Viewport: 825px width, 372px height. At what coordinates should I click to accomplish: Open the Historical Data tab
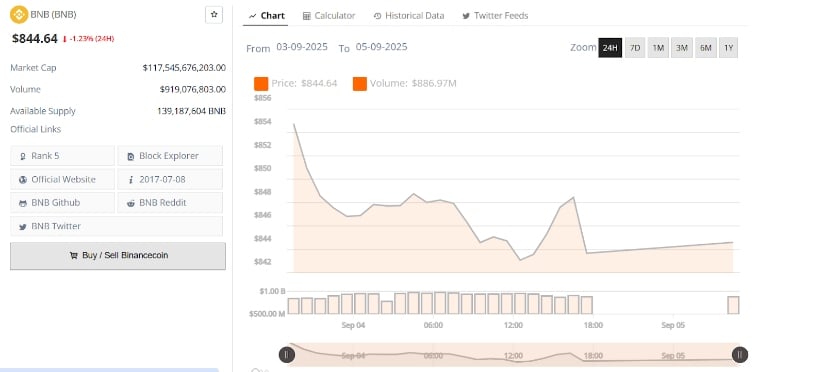click(x=409, y=16)
